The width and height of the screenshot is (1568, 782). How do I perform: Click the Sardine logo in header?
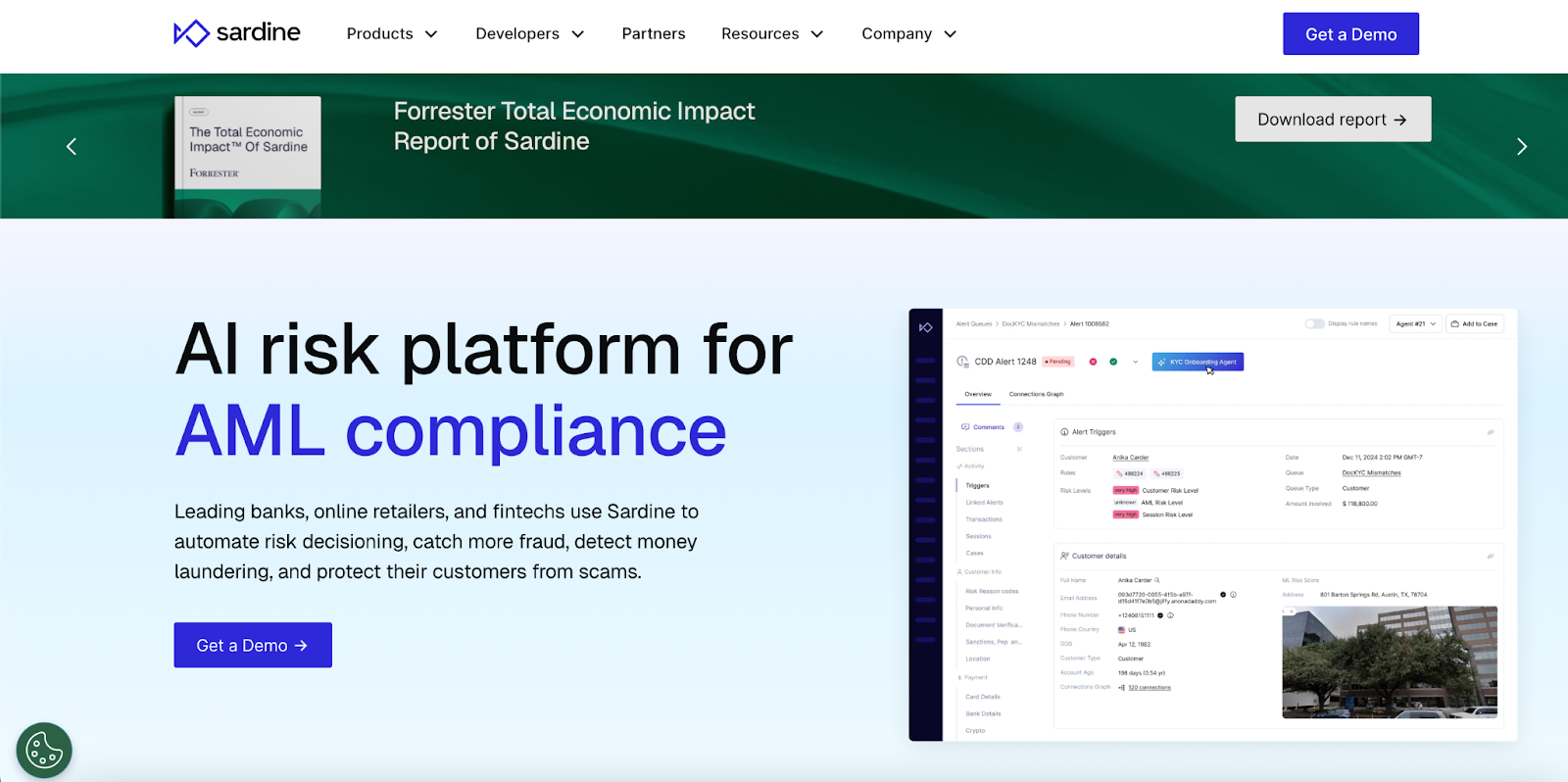pos(237,33)
